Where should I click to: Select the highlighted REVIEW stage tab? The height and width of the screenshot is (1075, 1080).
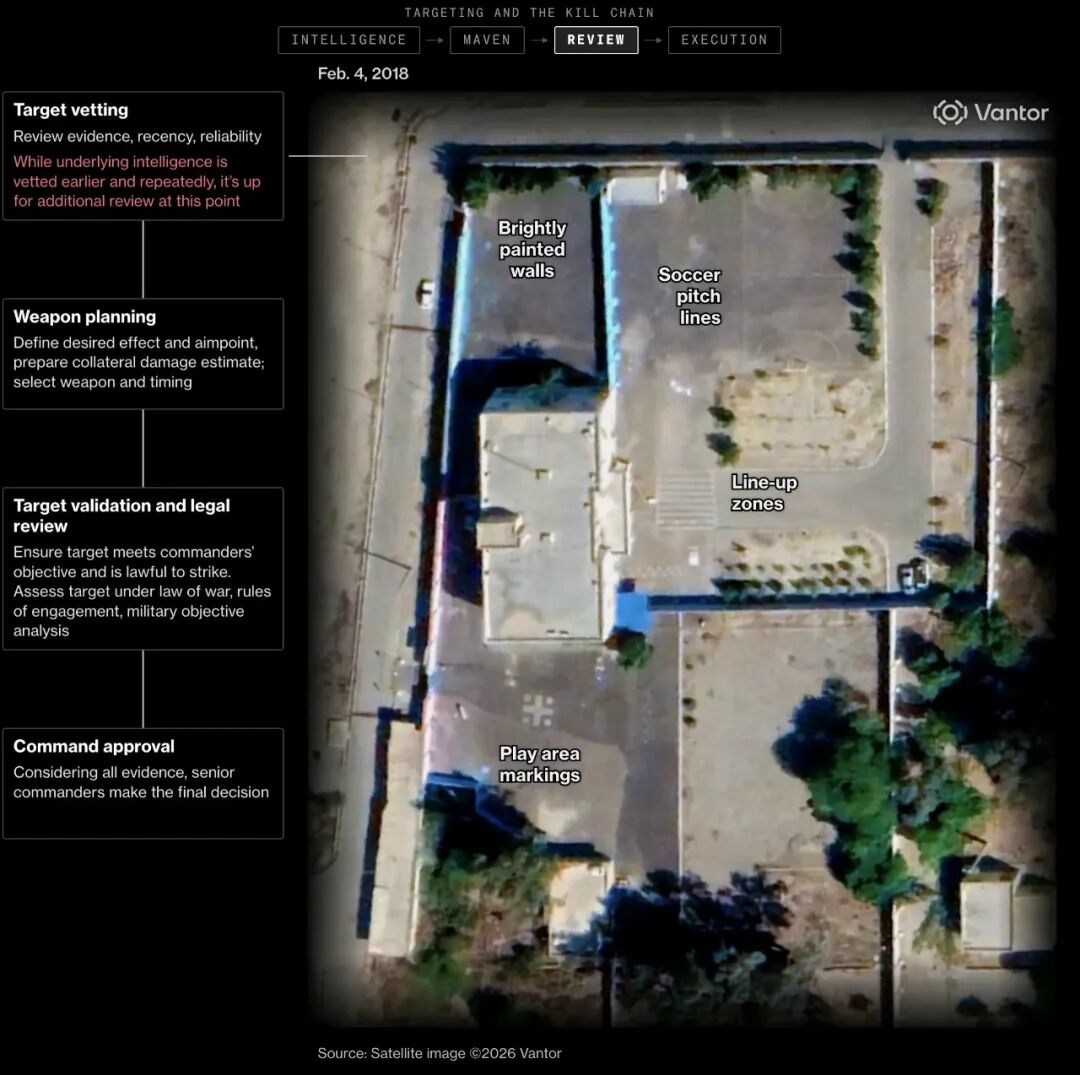(x=596, y=40)
